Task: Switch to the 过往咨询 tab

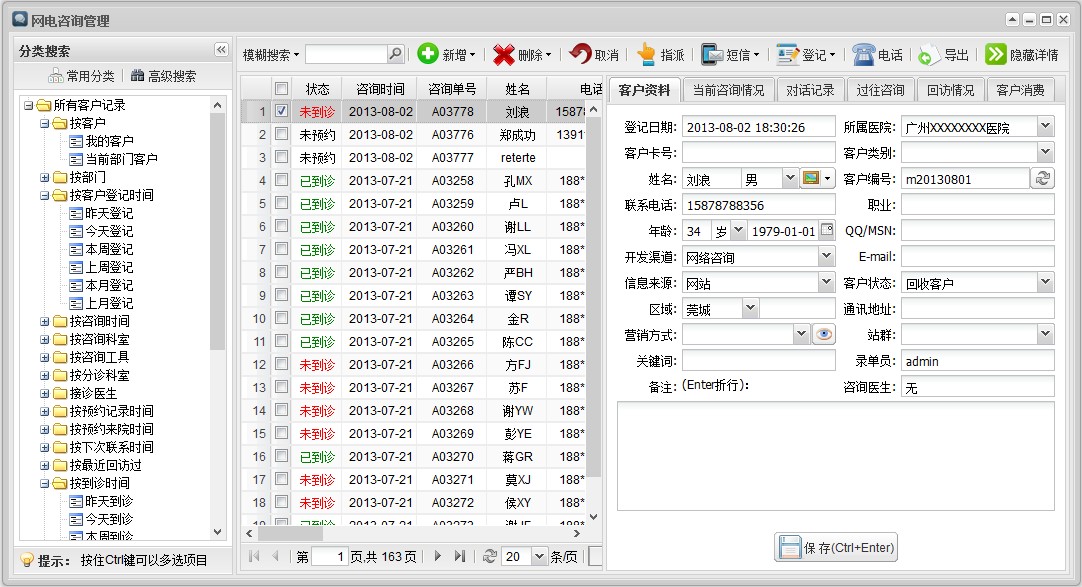Action: (x=880, y=90)
